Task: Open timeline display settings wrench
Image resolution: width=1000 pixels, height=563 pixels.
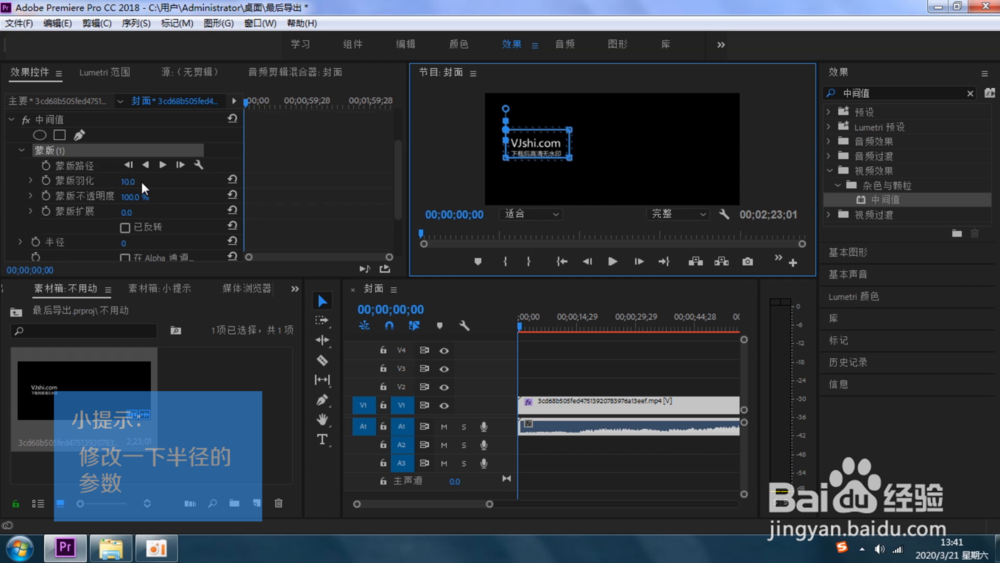Action: (464, 326)
